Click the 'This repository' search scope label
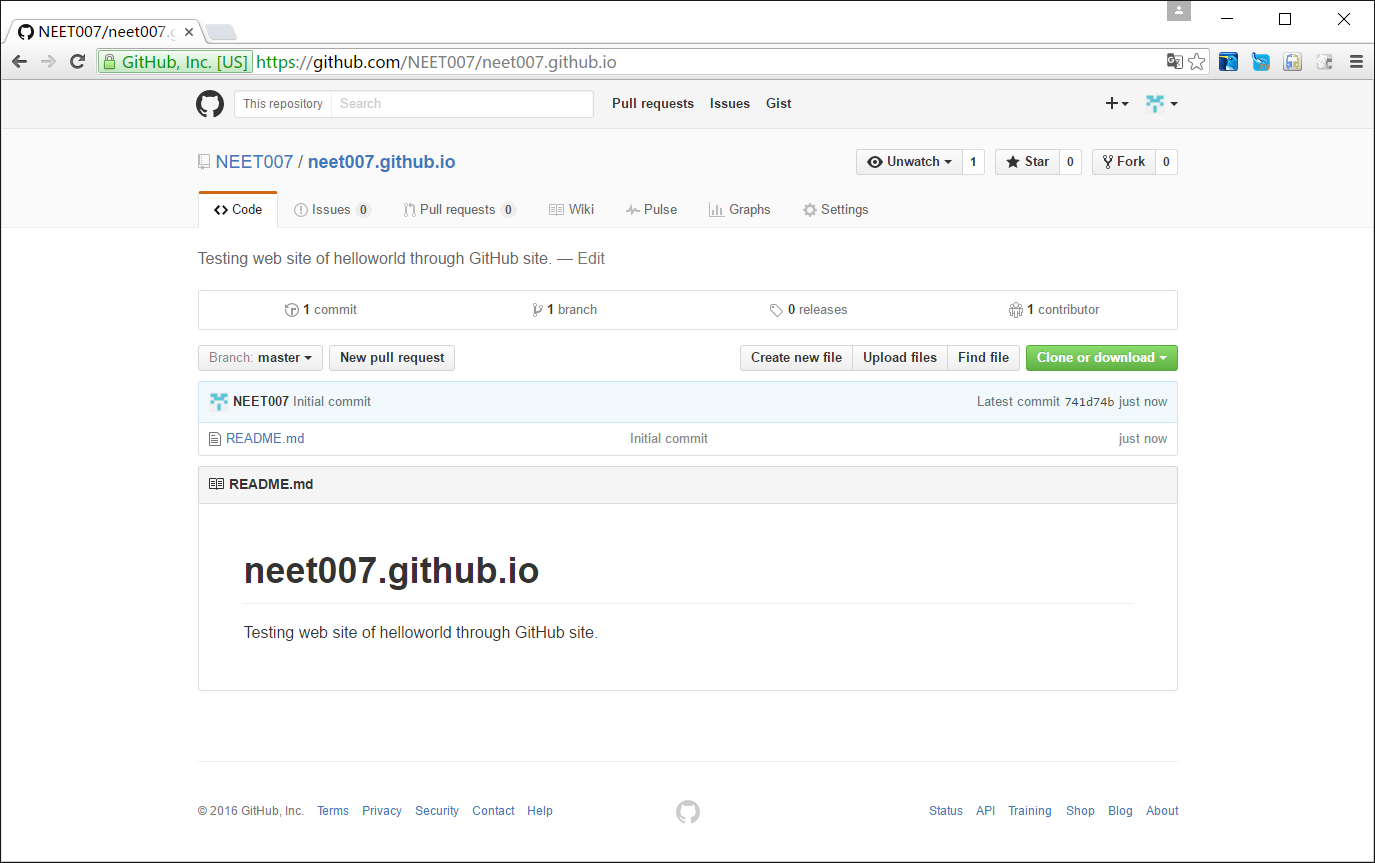 [283, 104]
